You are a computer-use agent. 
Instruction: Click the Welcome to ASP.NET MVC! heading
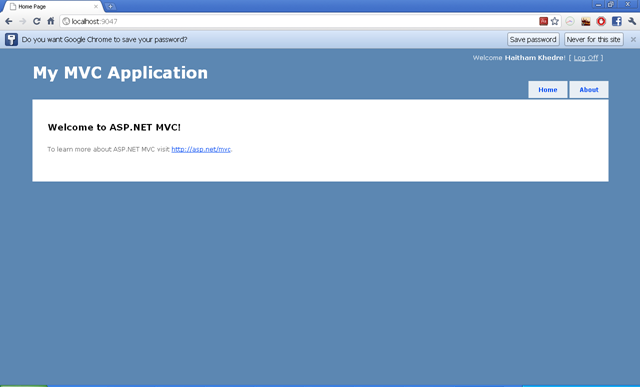click(x=114, y=127)
